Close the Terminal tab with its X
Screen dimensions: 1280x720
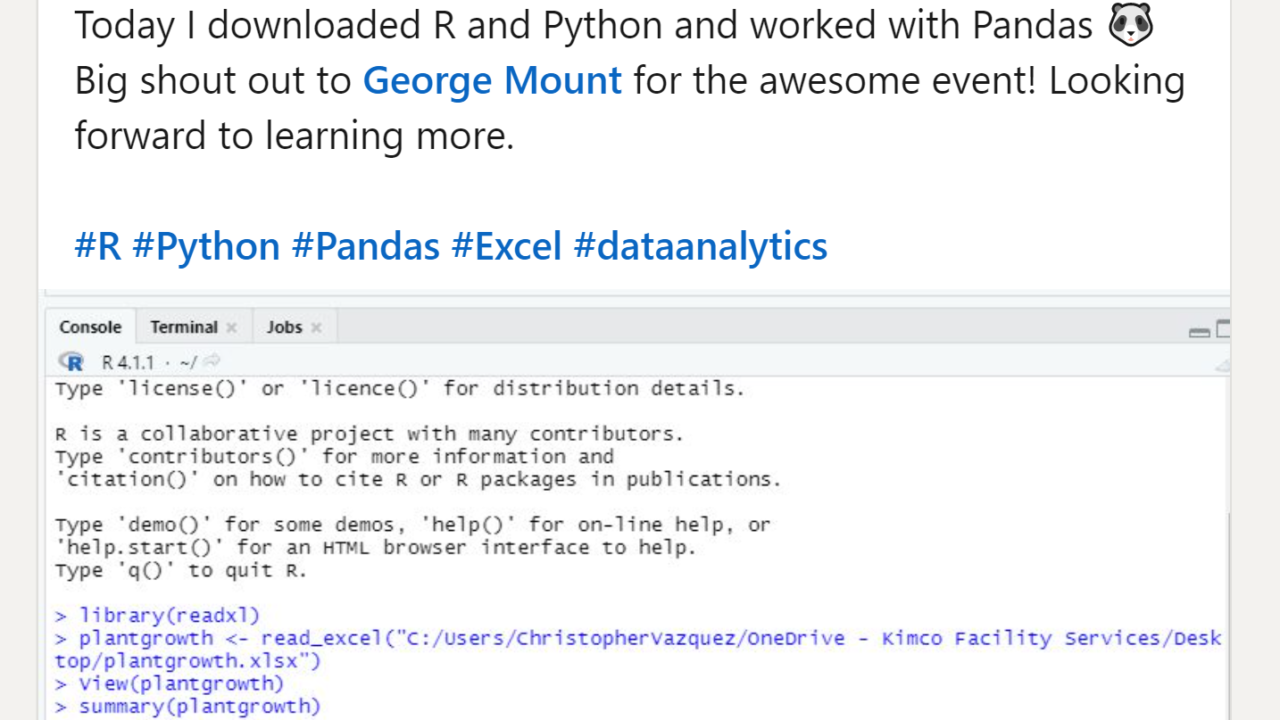coord(232,328)
